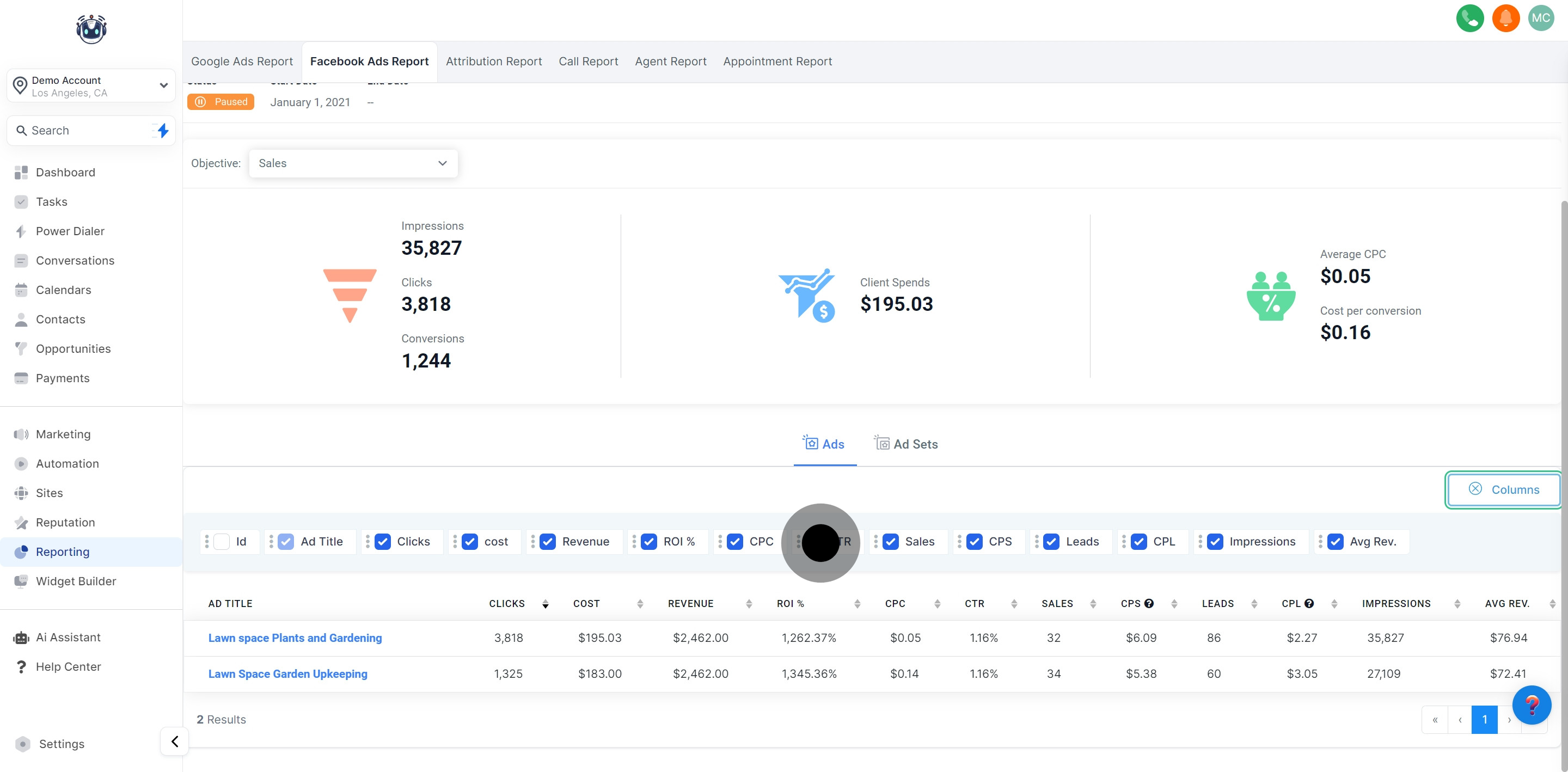Click the lightning bolt quick-action icon
This screenshot has height=772, width=1568.
(x=163, y=130)
